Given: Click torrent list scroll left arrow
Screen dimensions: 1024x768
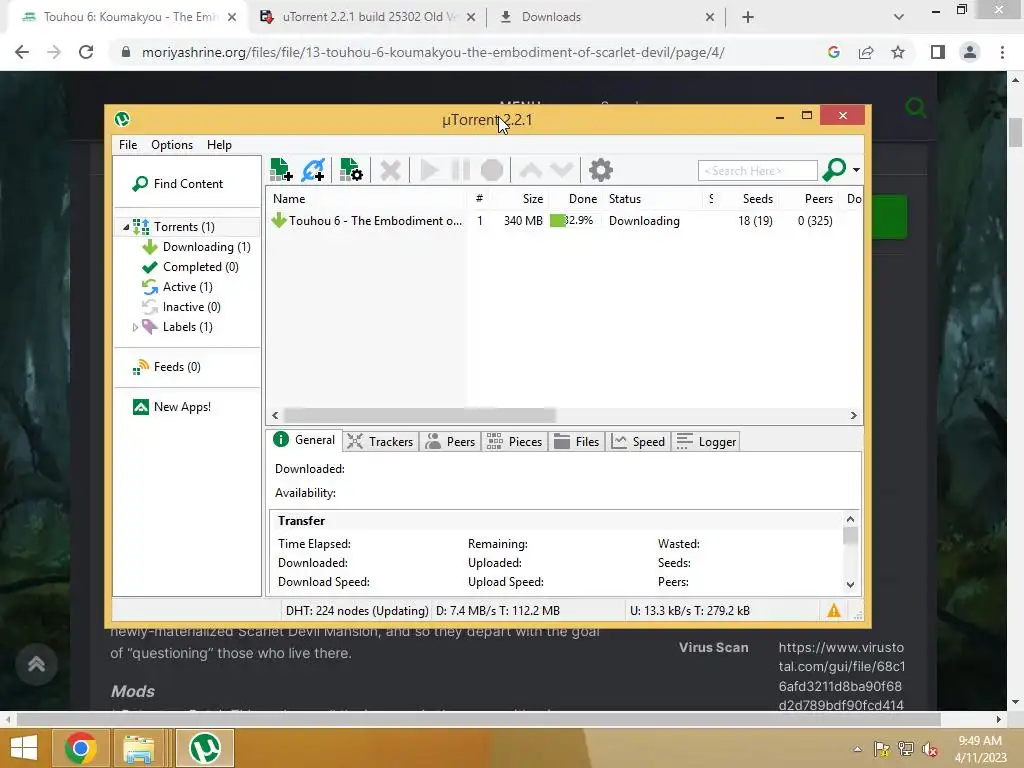Looking at the screenshot, I should (275, 415).
